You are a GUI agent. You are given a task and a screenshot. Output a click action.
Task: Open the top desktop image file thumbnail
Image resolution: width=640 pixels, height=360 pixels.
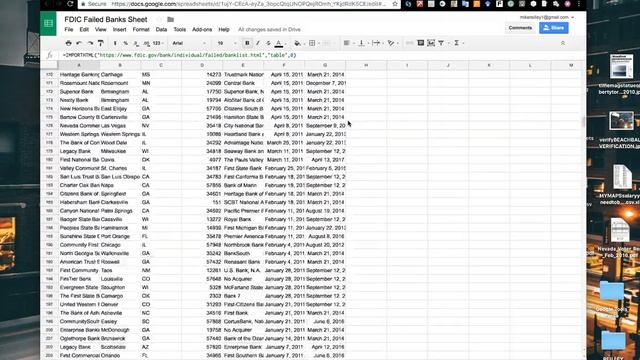pyautogui.click(x=621, y=66)
